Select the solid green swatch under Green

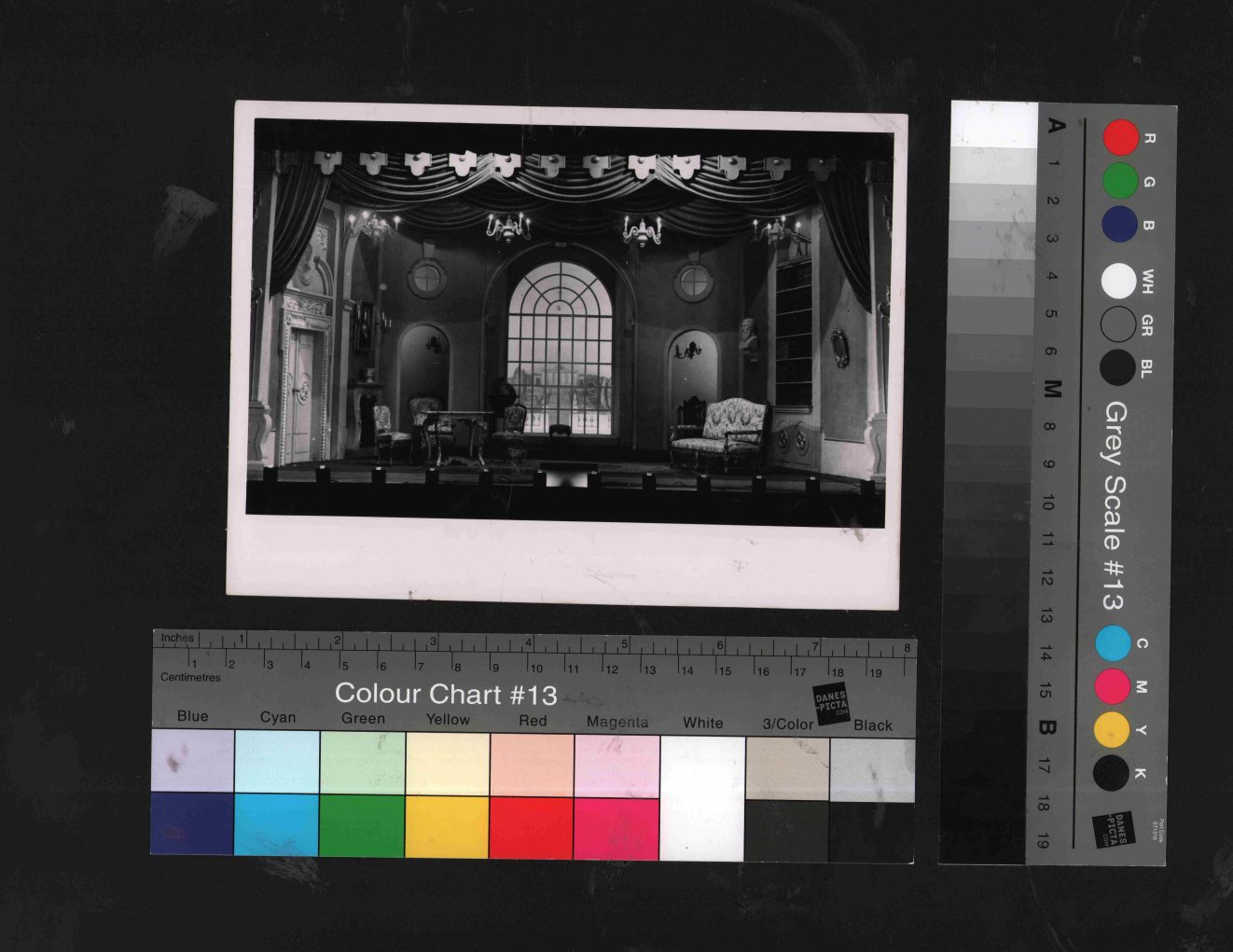point(362,826)
